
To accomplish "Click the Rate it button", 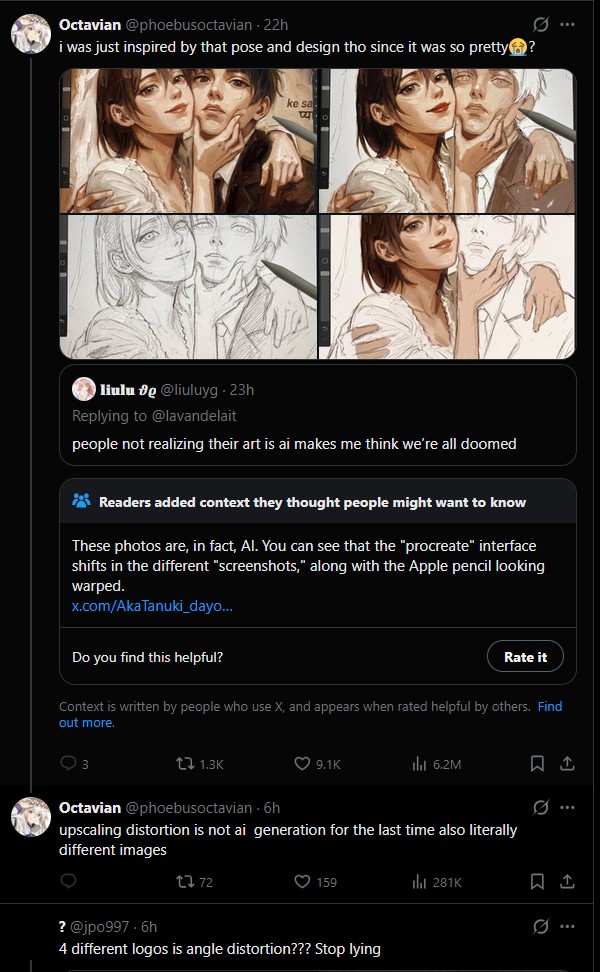I will (x=526, y=656).
